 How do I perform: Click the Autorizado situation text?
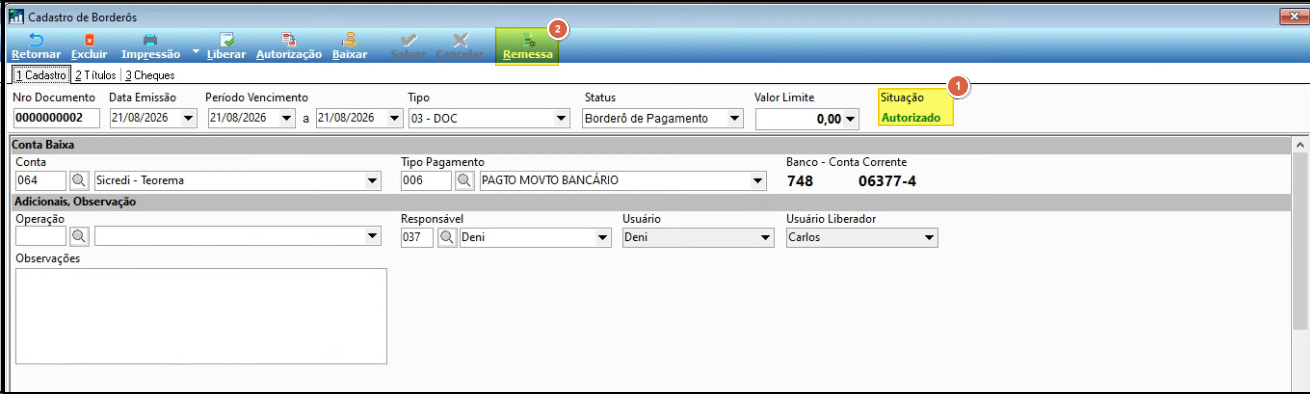pos(910,117)
